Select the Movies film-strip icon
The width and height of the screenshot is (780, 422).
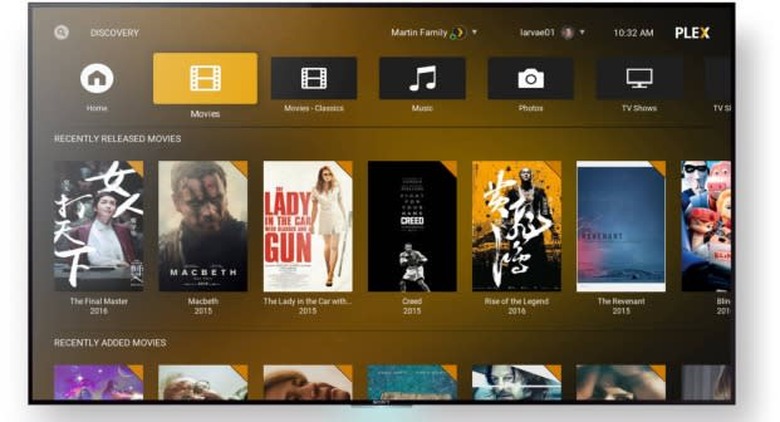tap(205, 78)
